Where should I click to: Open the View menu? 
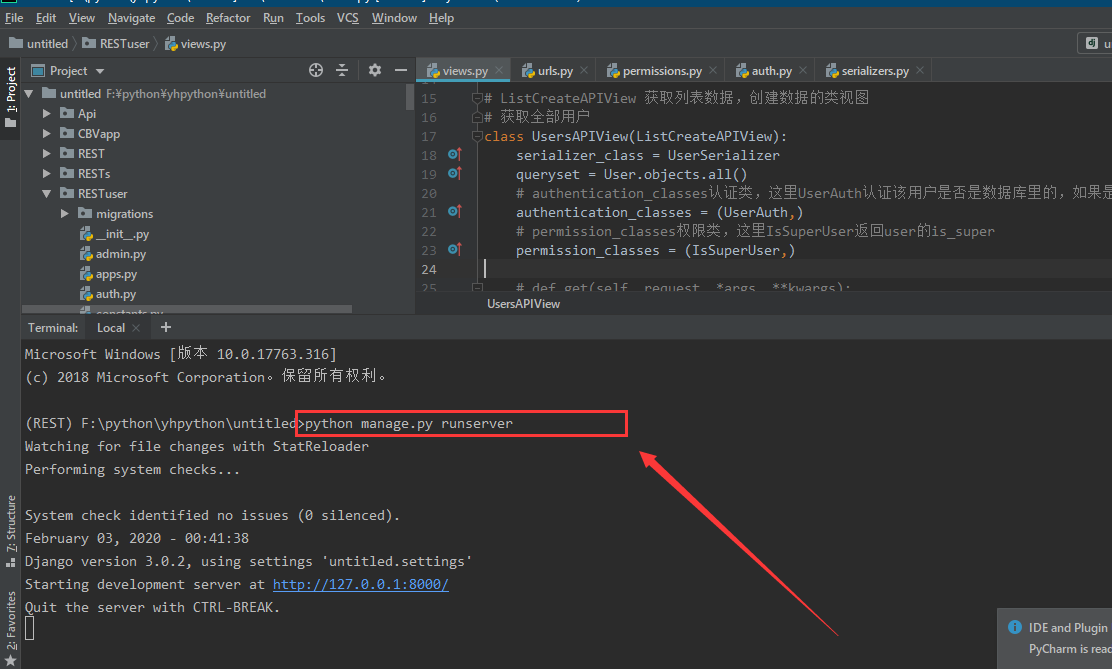(82, 18)
